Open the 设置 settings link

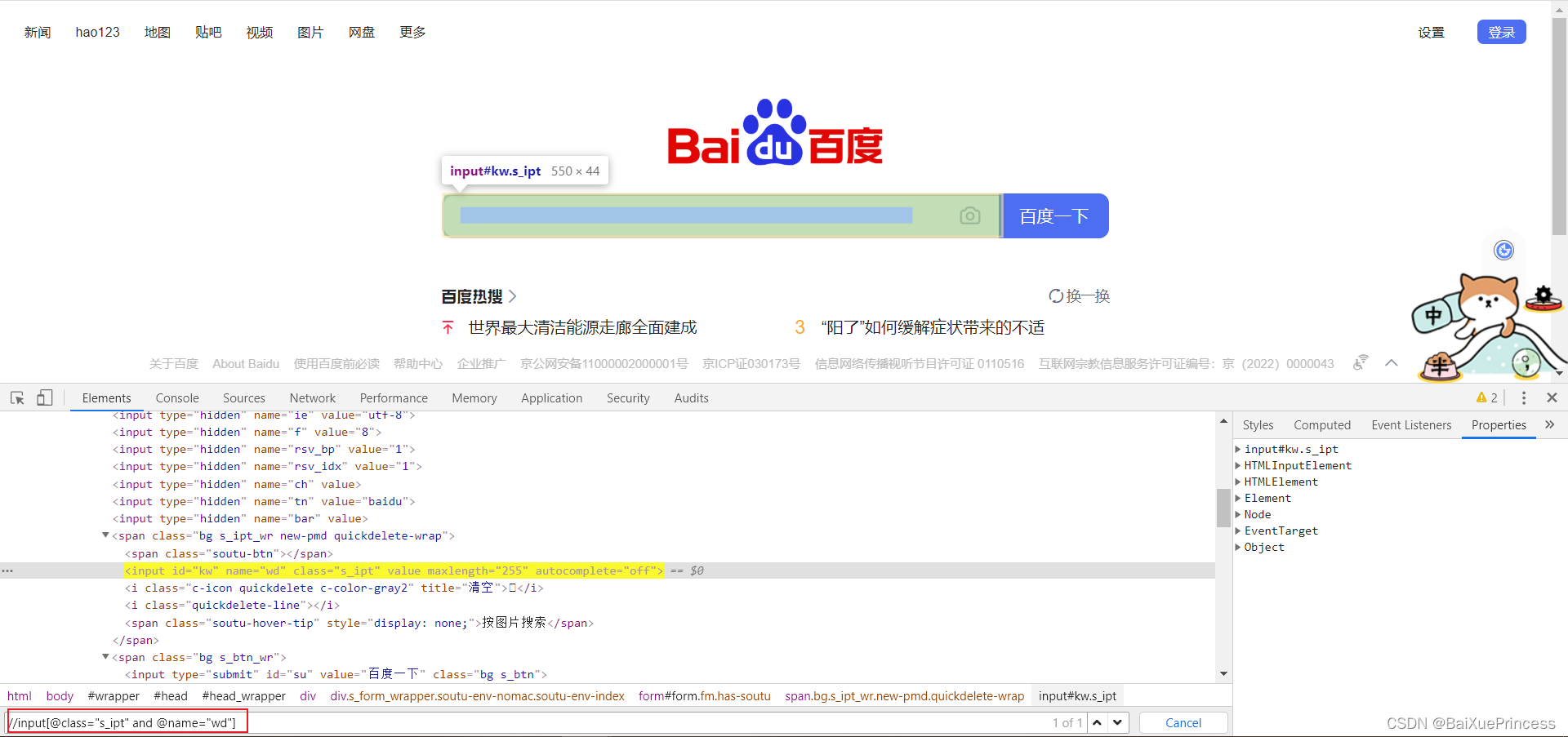[x=1431, y=32]
